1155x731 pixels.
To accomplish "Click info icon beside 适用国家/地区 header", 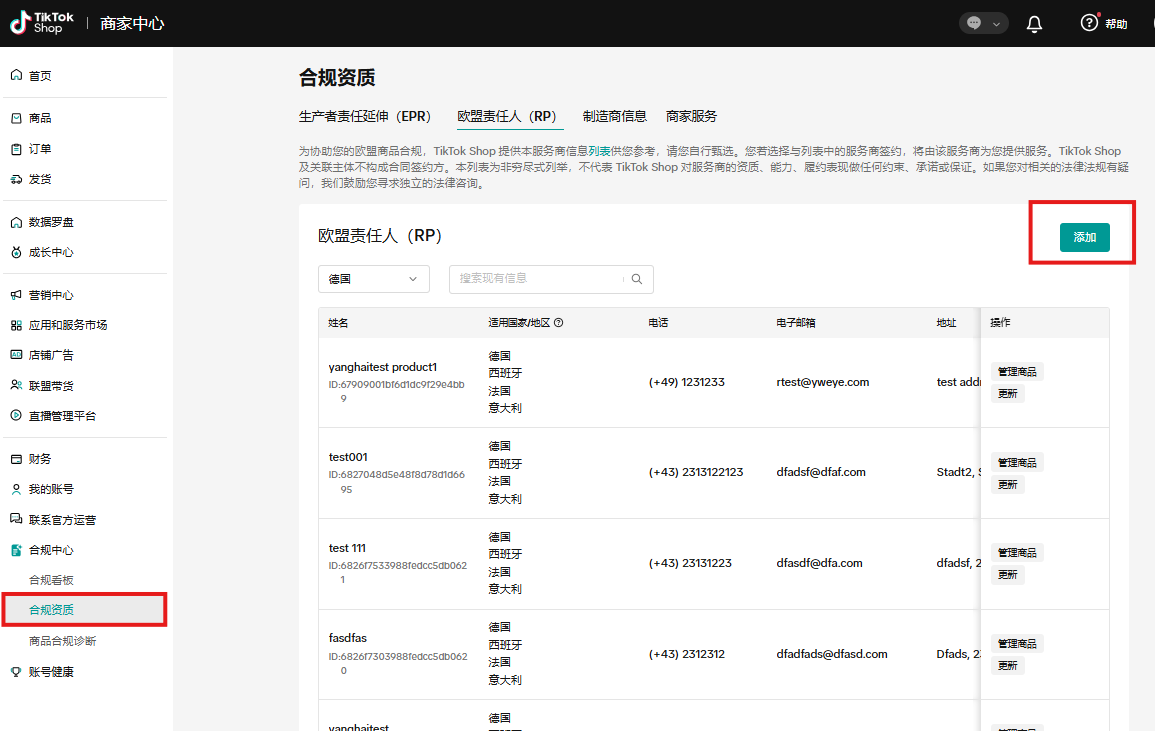I will pos(559,323).
